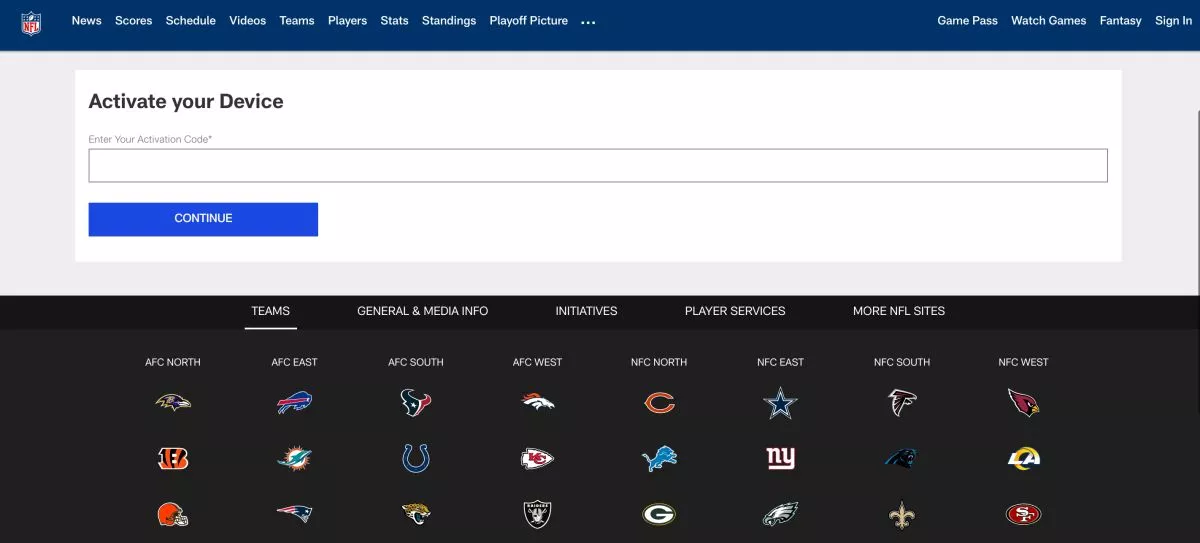Click the Continue button

(203, 219)
